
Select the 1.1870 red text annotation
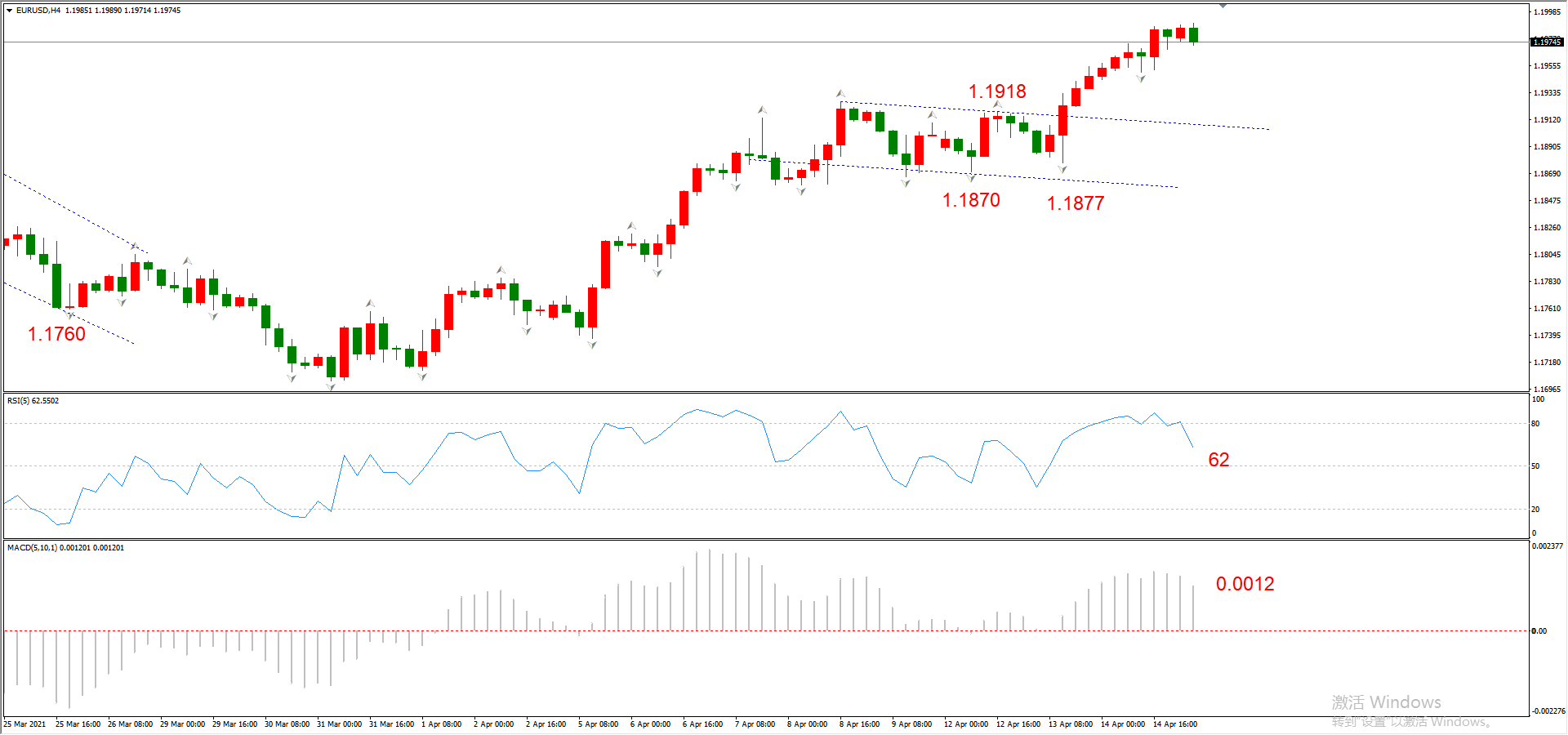(x=971, y=200)
